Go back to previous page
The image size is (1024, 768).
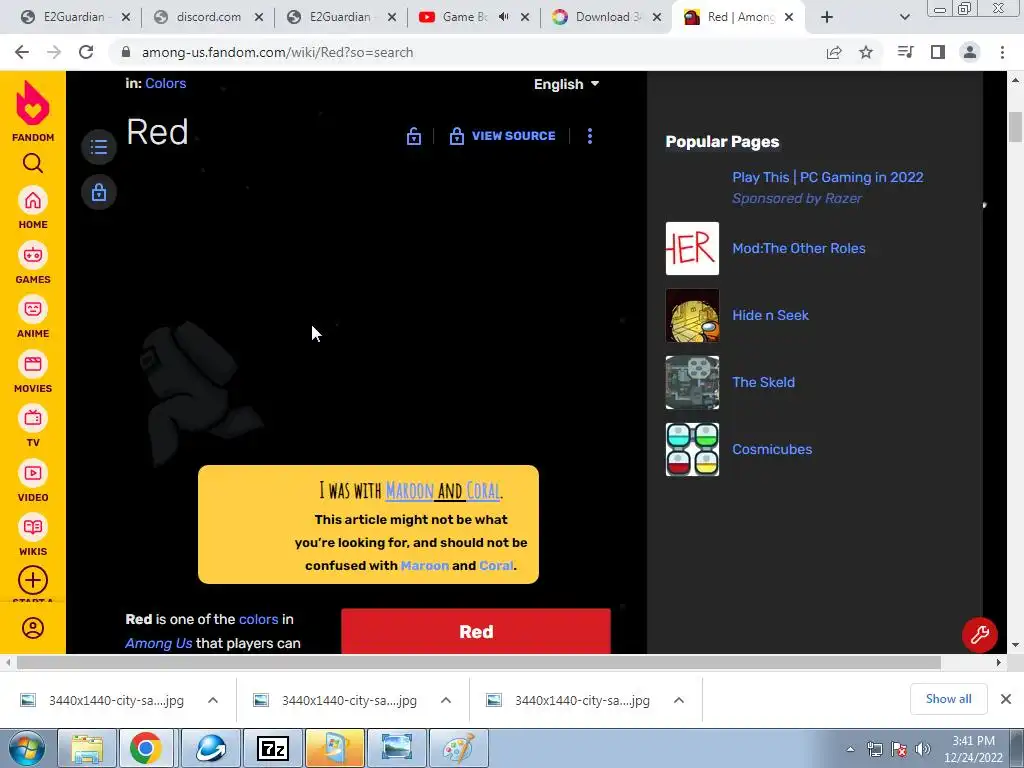22,52
